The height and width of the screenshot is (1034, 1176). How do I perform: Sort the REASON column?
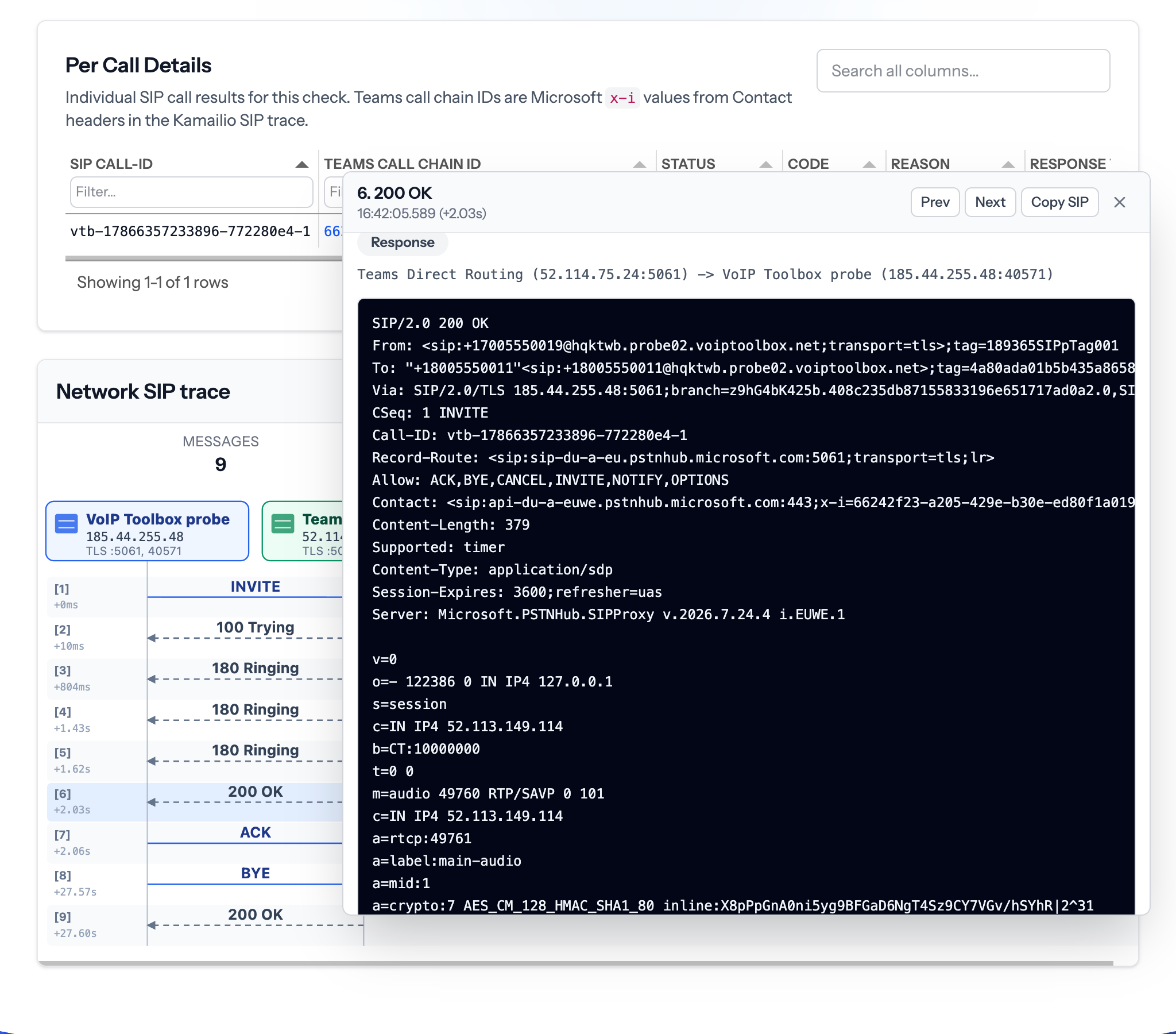[x=1007, y=164]
